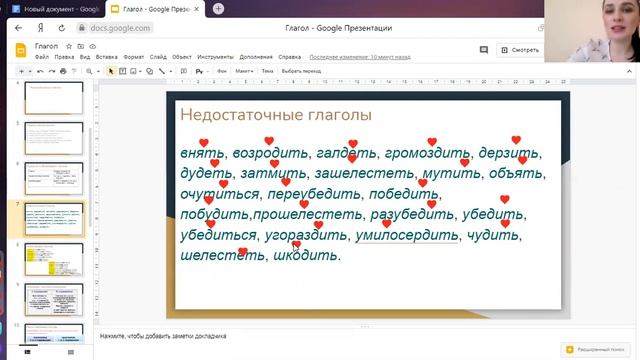Open the Yandex home button
Image resolution: width=640 pixels, height=360 pixels.
pos(40,28)
